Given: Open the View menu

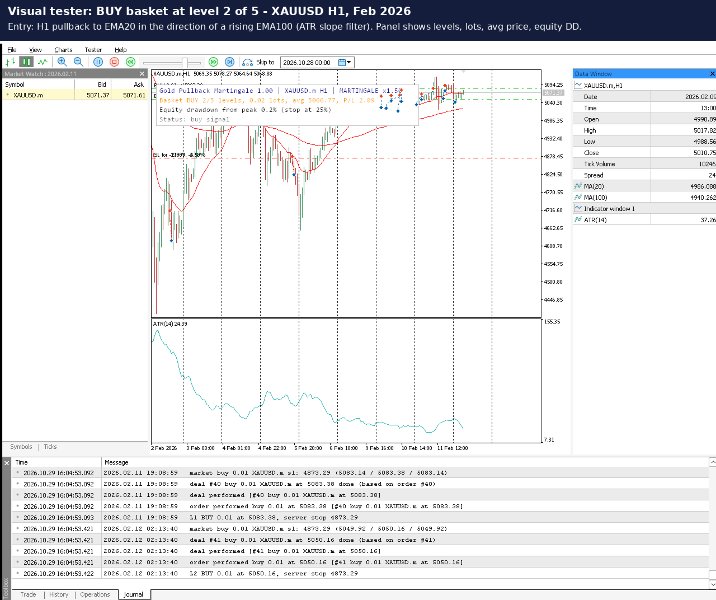Looking at the screenshot, I should tap(35, 50).
